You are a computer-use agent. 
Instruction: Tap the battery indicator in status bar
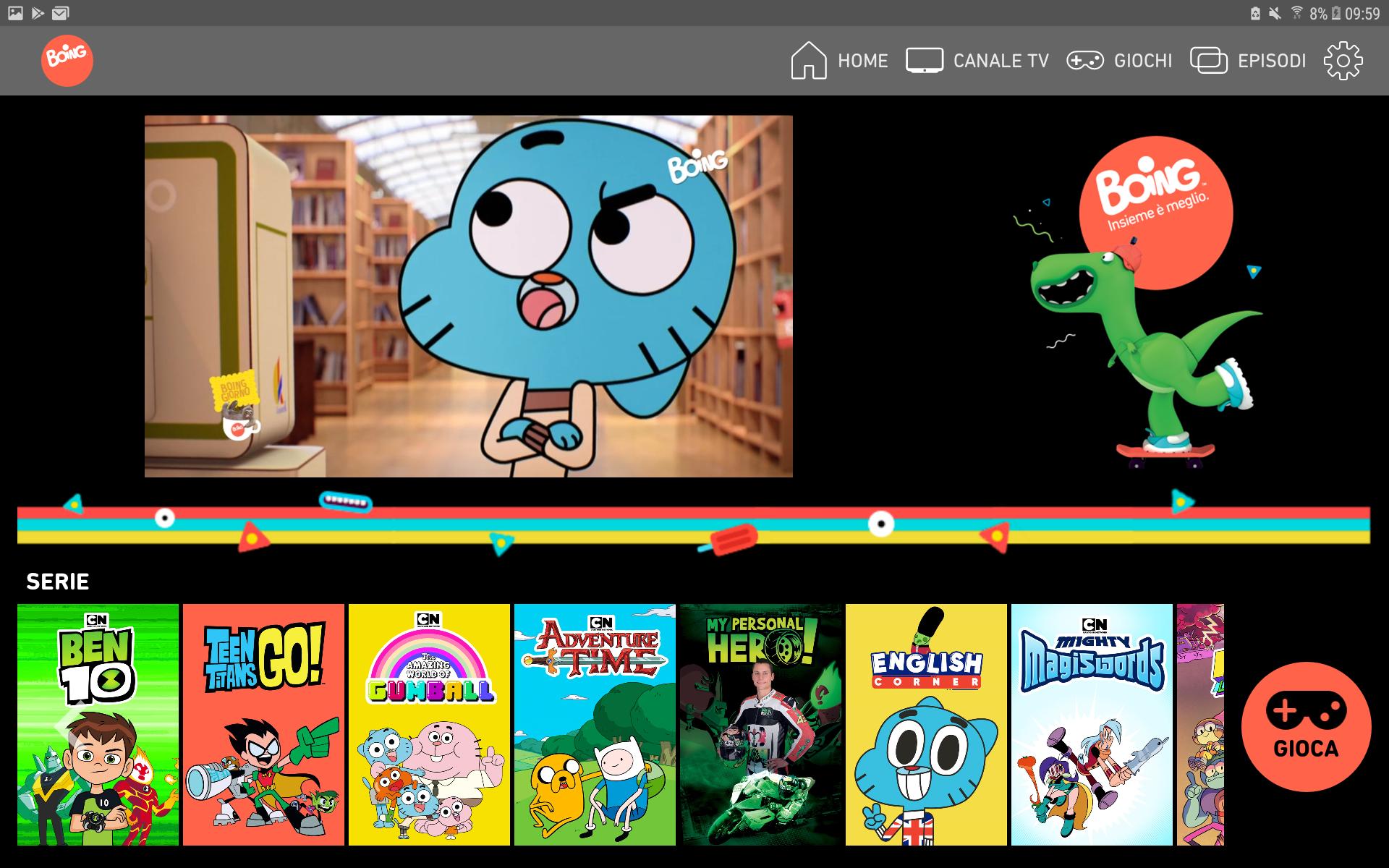click(x=1335, y=13)
